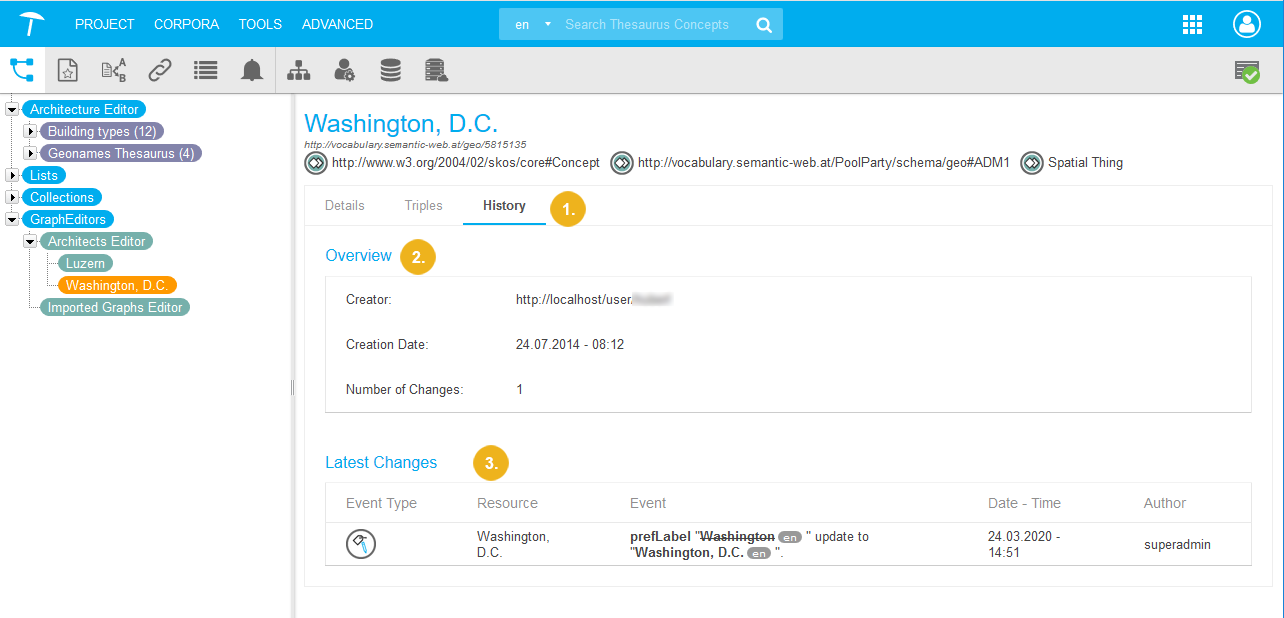Image resolution: width=1284 pixels, height=618 pixels.
Task: Collapse the Architecture Editor tree node
Action: coord(12,110)
